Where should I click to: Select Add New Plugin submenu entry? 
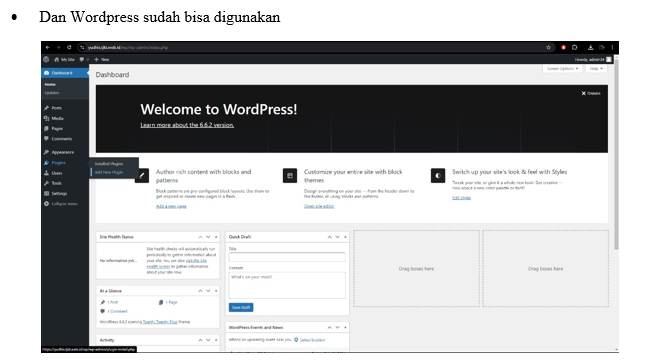click(109, 172)
